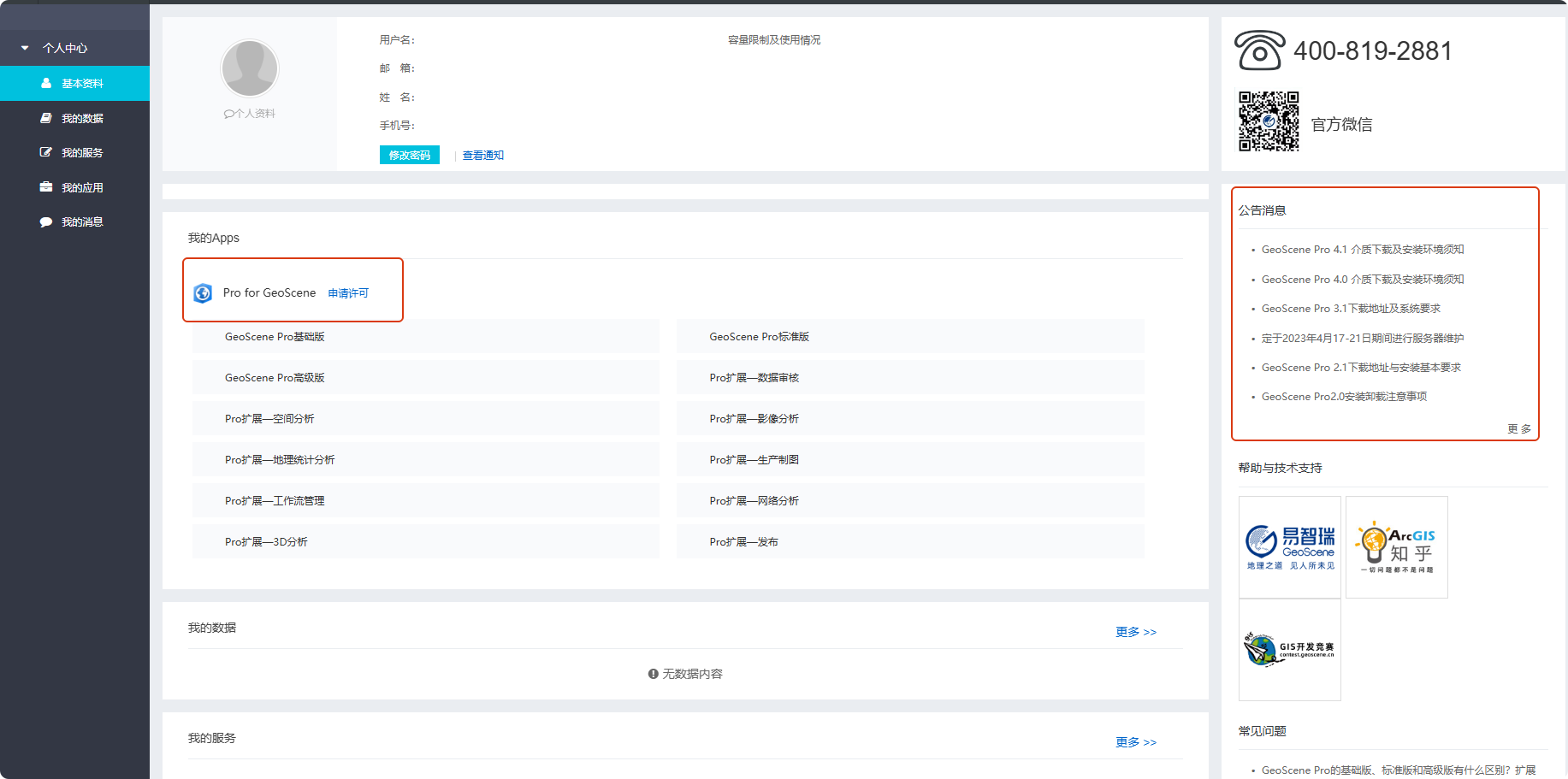Screen dimensions: 1568x779
Task: Open the GIS开发竞赛 contest logo
Action: point(1290,650)
